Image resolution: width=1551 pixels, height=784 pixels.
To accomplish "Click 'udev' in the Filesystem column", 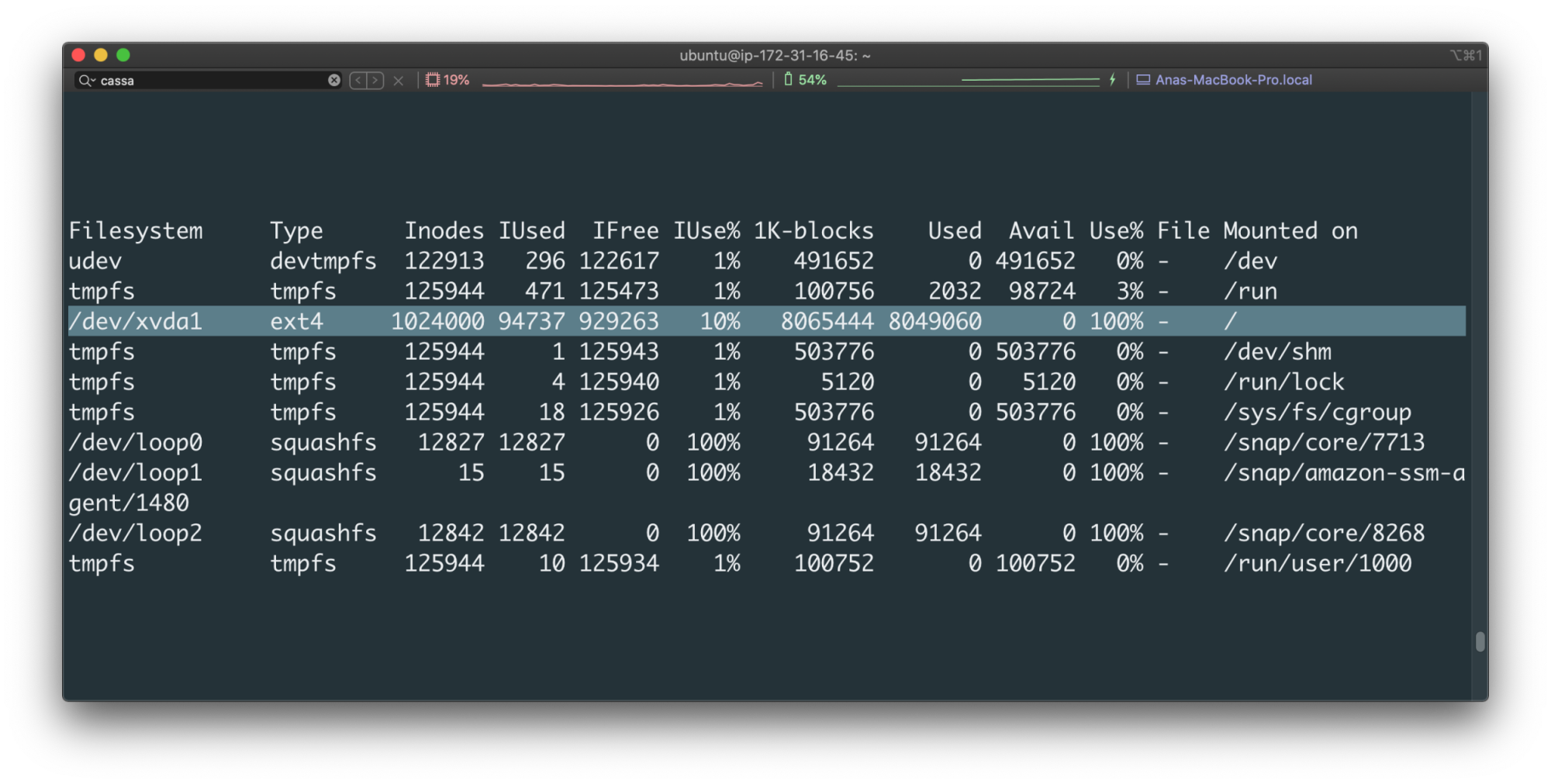I will (x=95, y=261).
